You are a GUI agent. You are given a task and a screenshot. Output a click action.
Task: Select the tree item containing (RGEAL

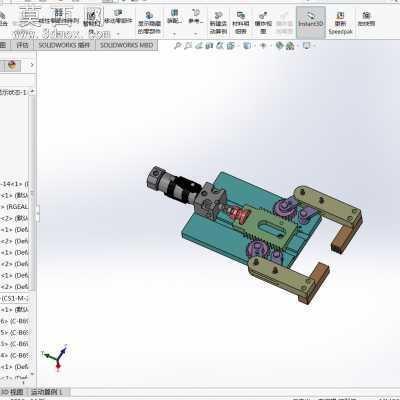[14, 207]
